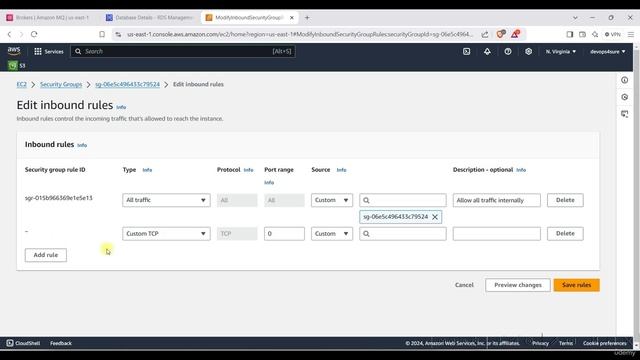Open the Services grid menu
The height and width of the screenshot is (360, 640).
[x=49, y=51]
